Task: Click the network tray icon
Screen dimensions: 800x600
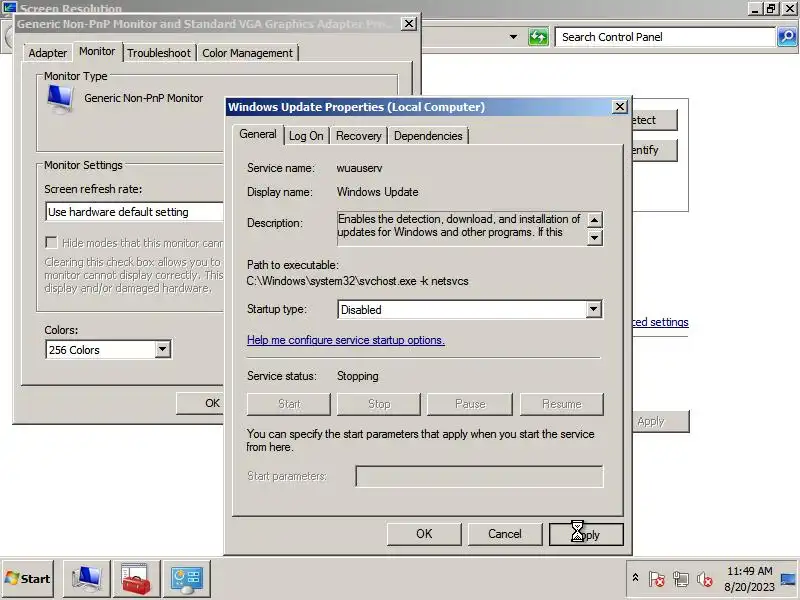Action: [681, 579]
